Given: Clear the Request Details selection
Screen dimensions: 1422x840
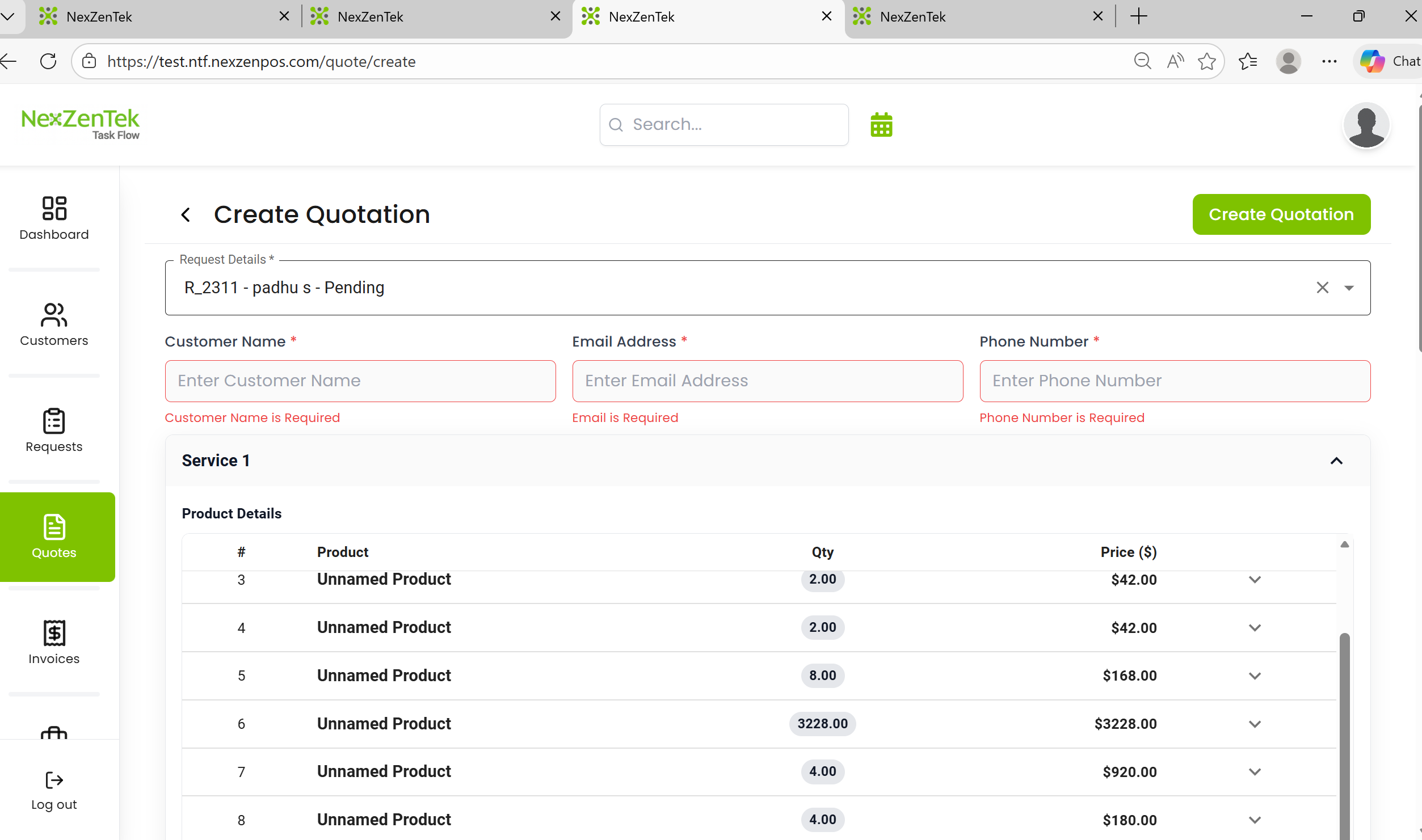Looking at the screenshot, I should tap(1322, 288).
